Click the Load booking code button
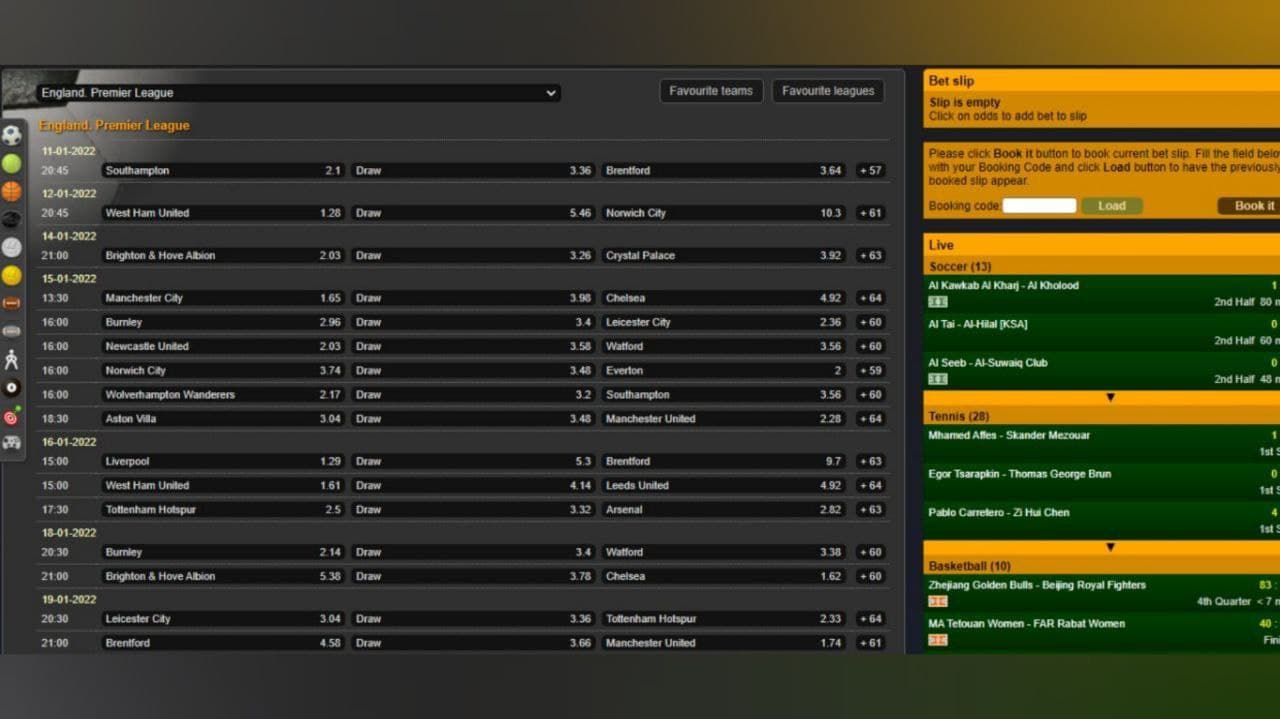The width and height of the screenshot is (1280, 719). click(1111, 206)
